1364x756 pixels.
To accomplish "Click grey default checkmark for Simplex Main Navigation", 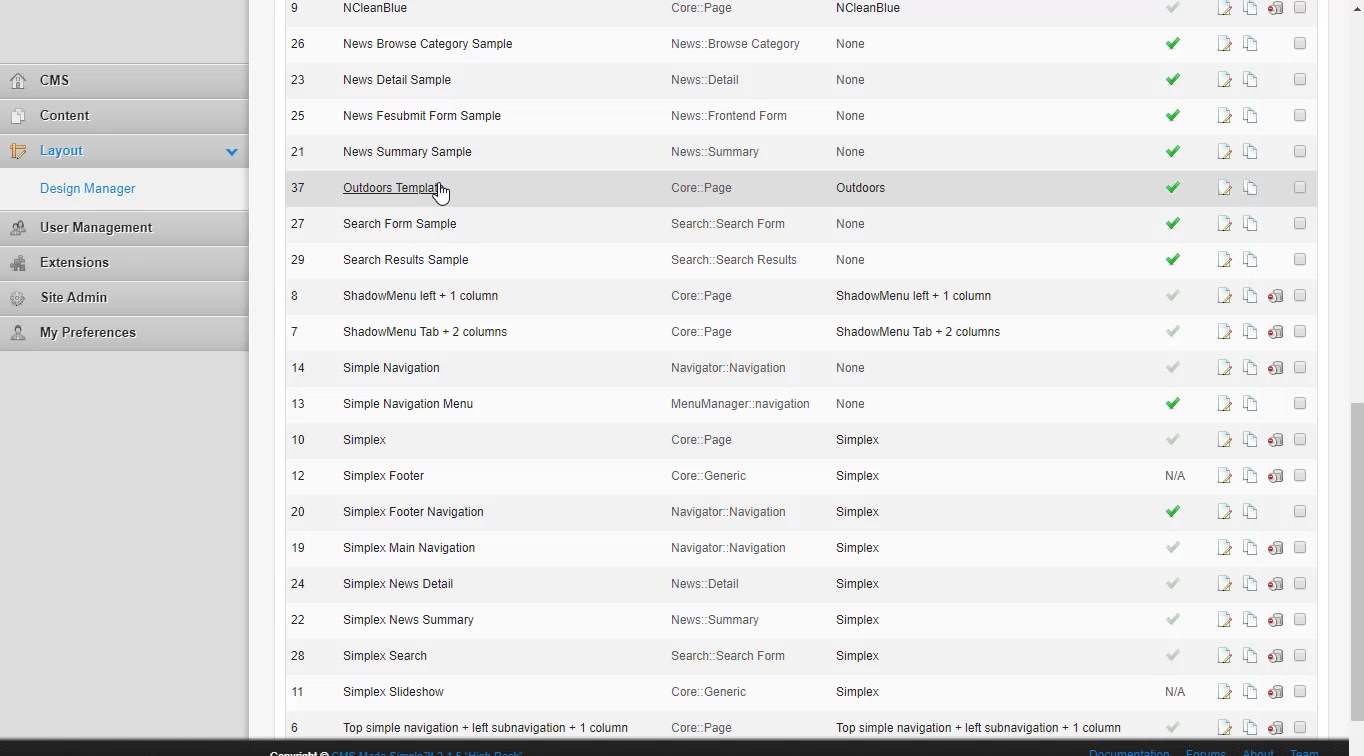I will pos(1173,548).
